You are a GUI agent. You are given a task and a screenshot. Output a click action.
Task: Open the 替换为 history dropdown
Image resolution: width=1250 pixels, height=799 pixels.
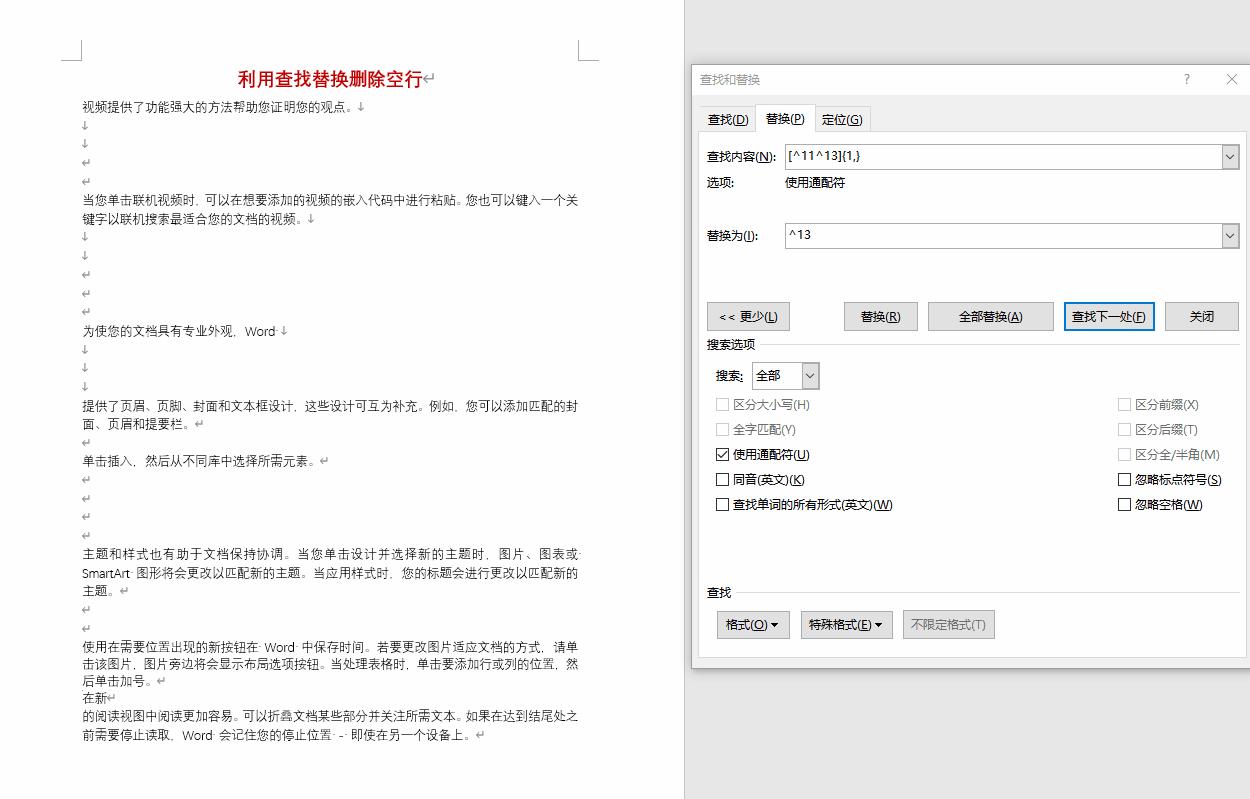point(1230,235)
